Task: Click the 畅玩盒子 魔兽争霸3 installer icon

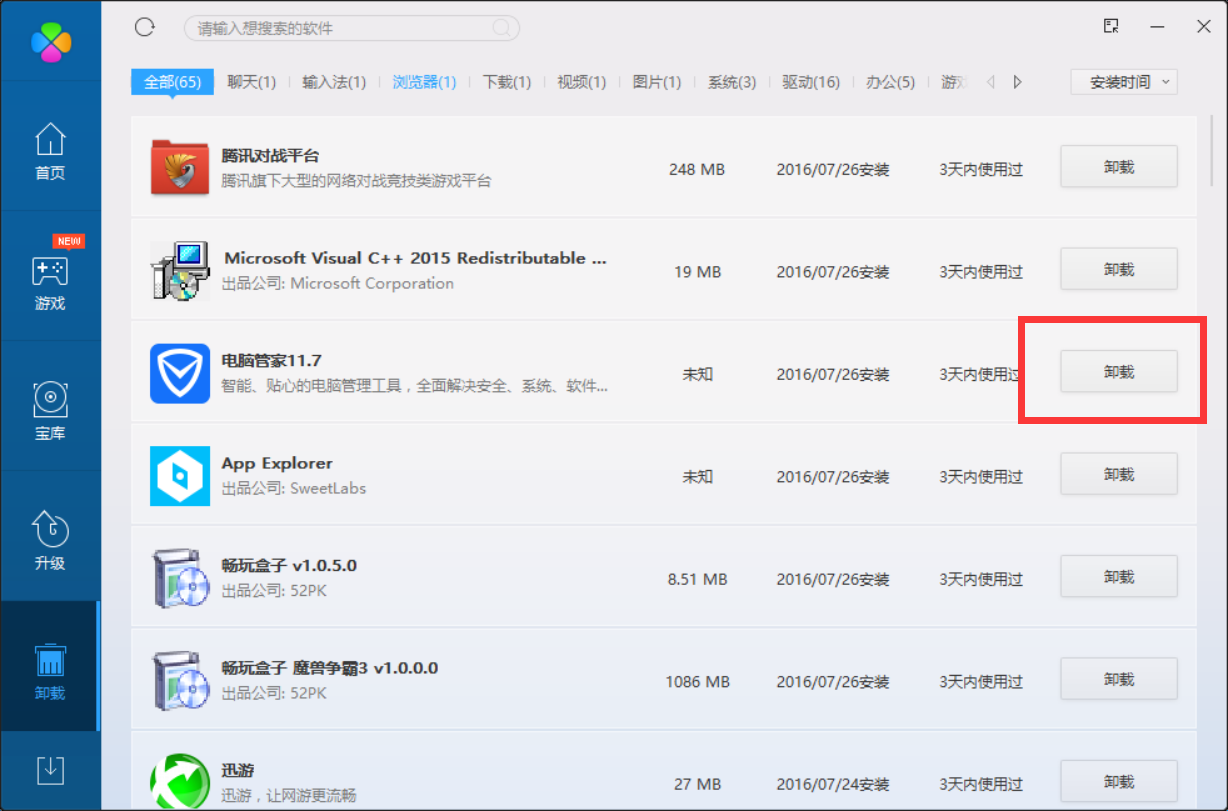Action: (x=180, y=681)
